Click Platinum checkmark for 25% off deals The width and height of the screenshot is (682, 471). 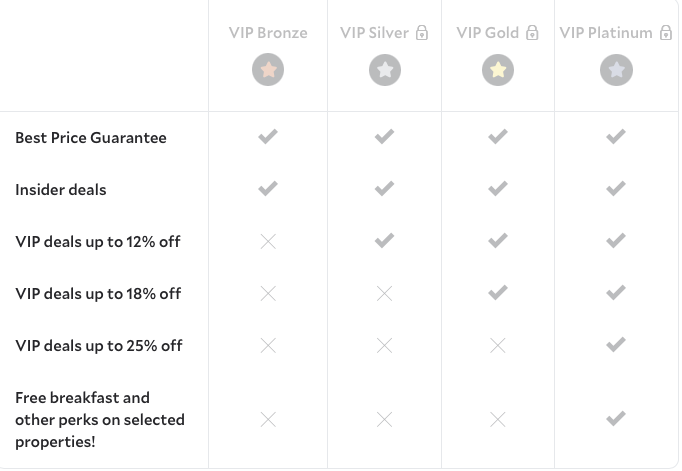[616, 345]
